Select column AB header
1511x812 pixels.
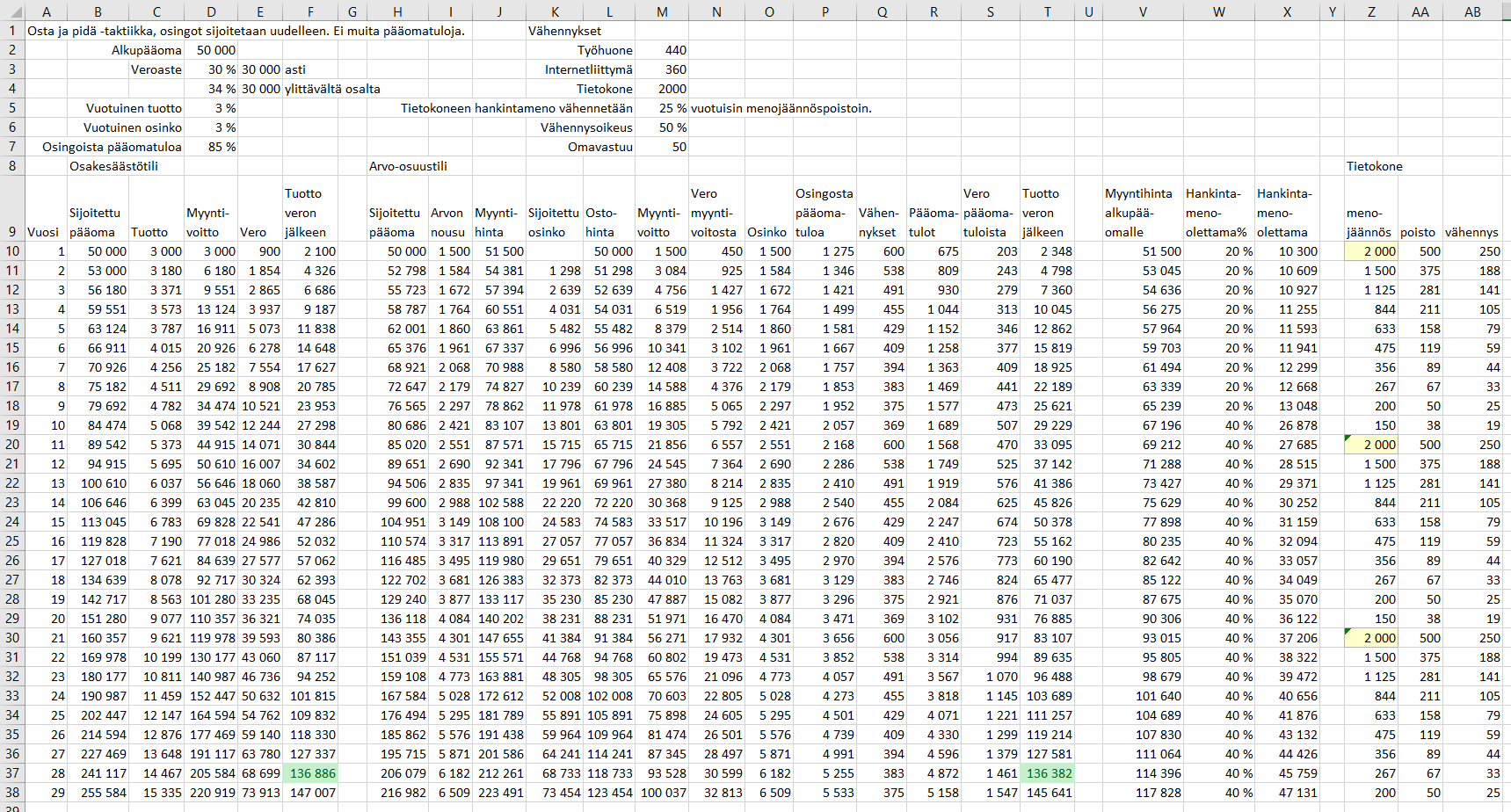tap(1472, 11)
